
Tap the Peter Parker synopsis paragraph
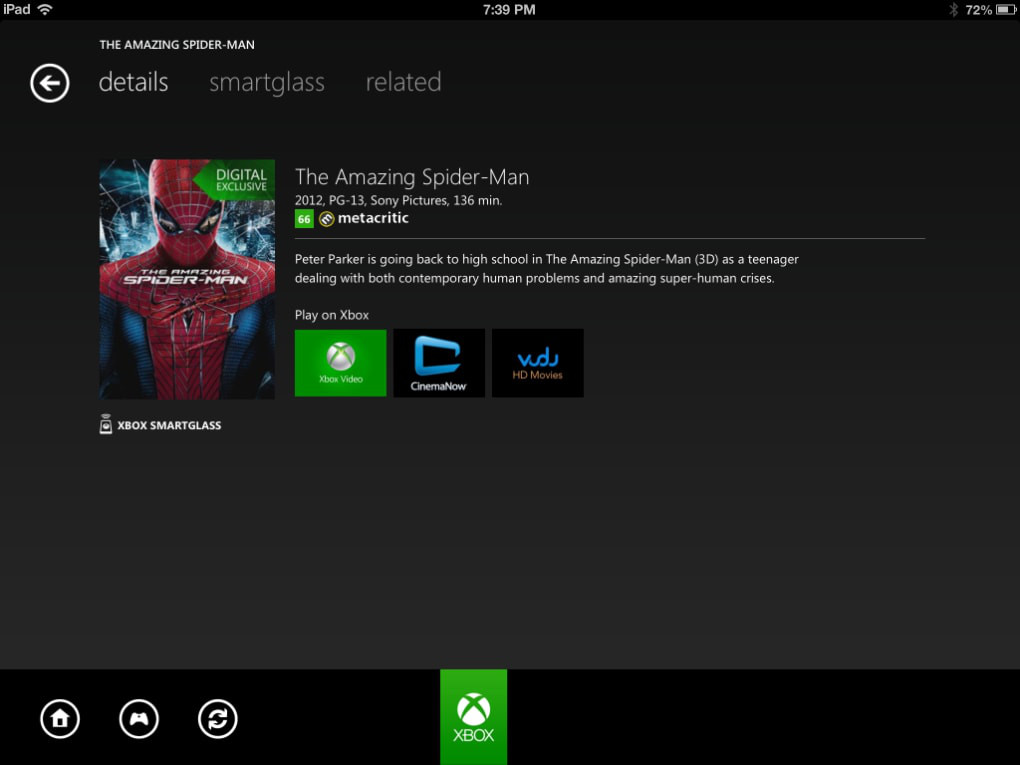(x=546, y=269)
